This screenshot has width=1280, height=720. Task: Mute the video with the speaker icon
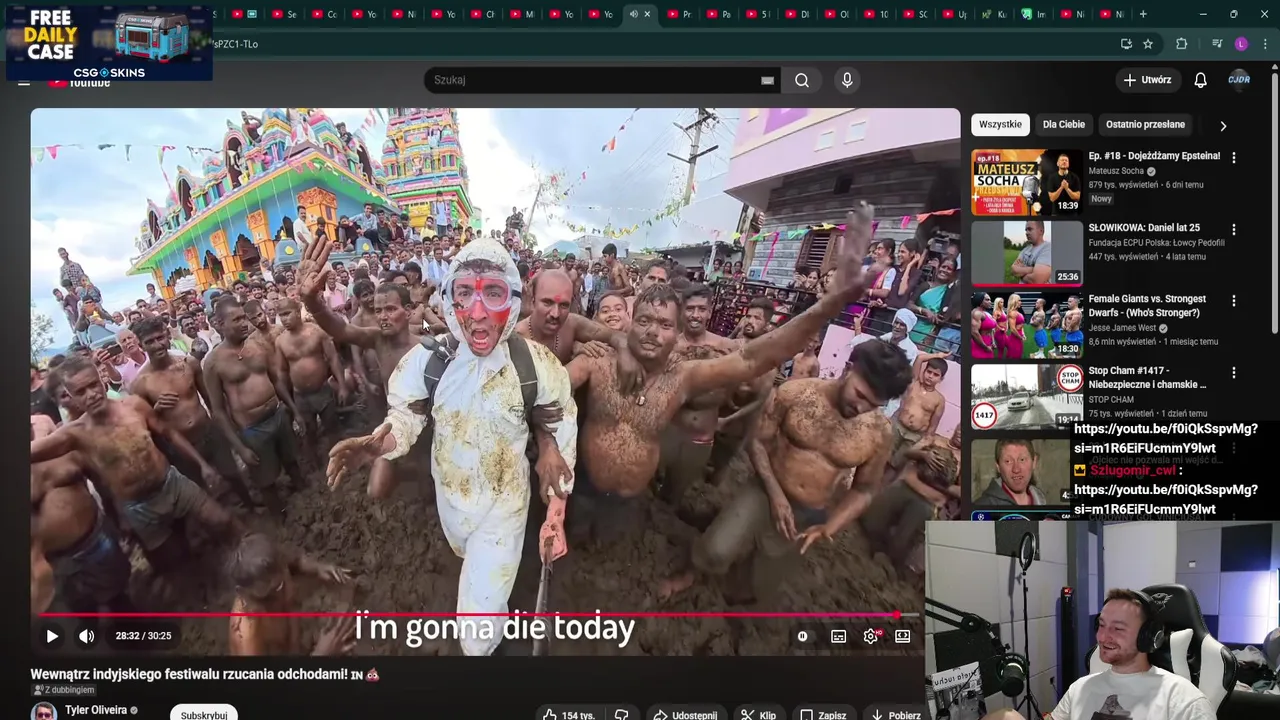tap(87, 636)
